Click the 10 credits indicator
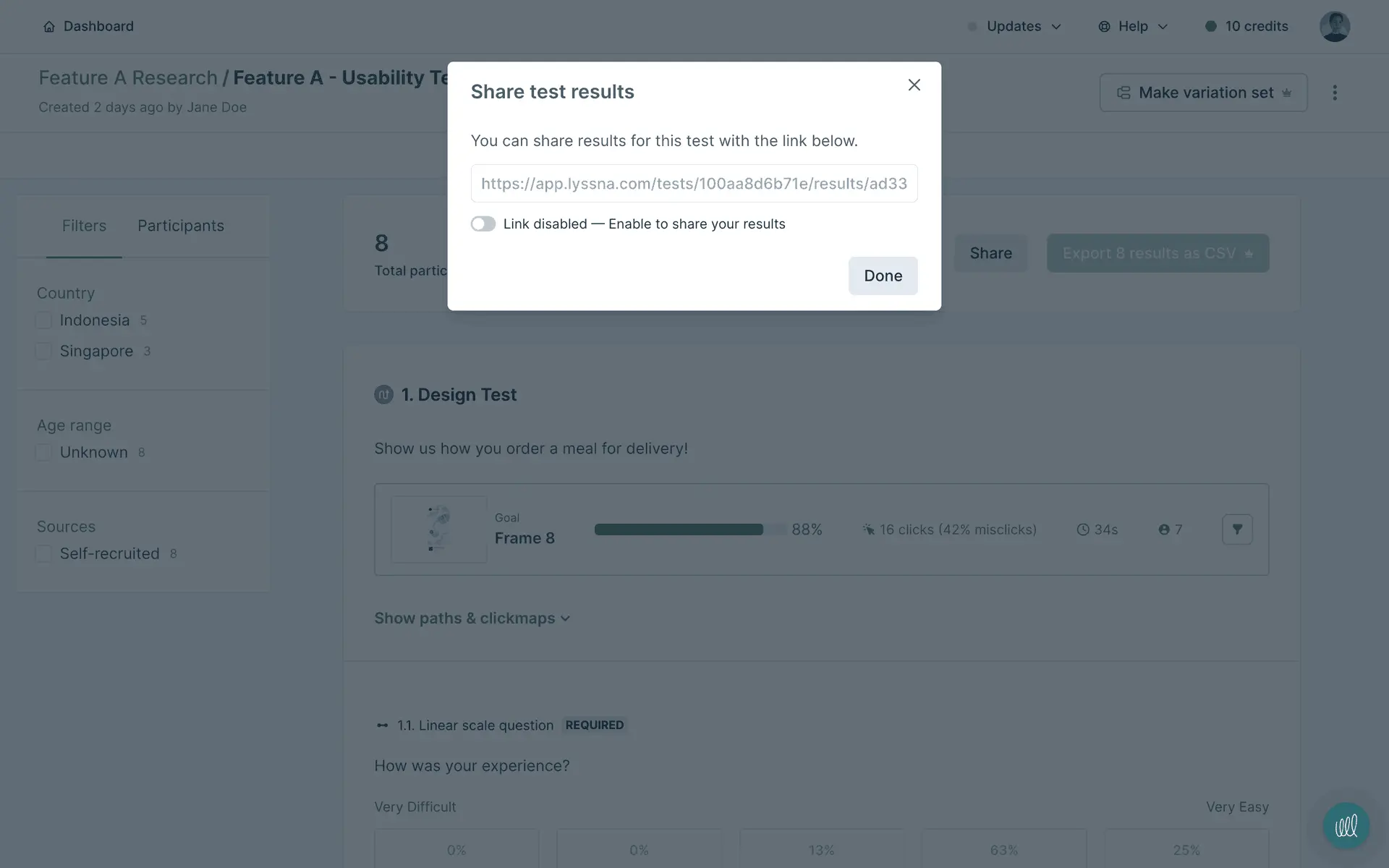 click(x=1246, y=27)
